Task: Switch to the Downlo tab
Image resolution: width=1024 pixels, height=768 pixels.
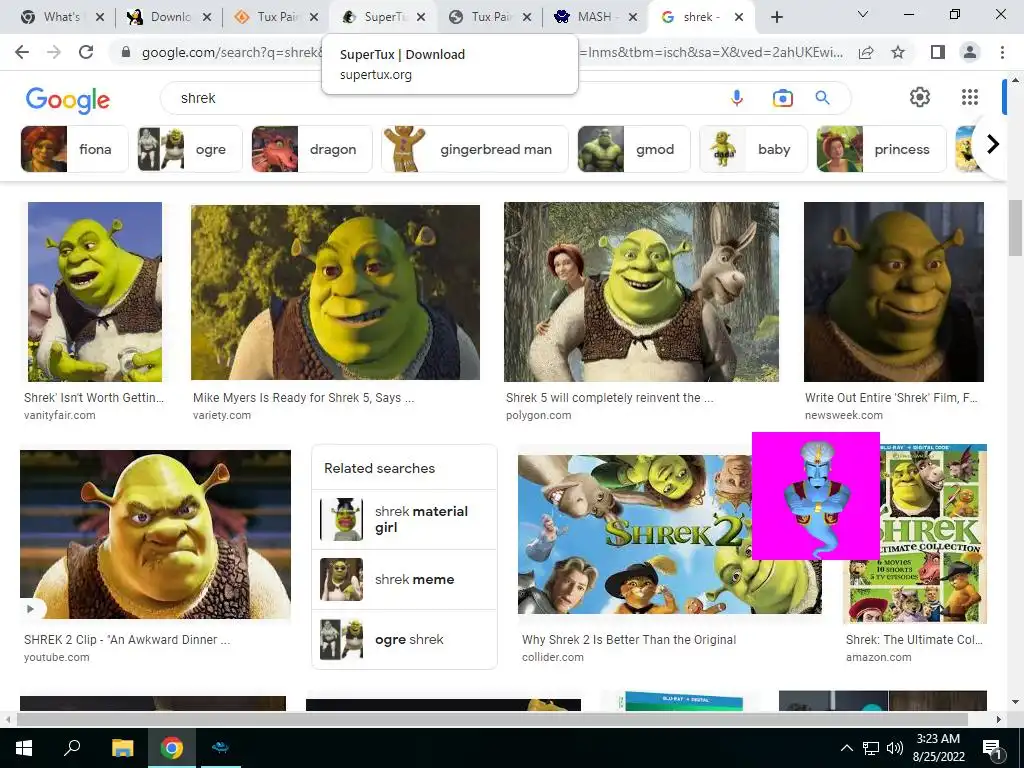Action: pyautogui.click(x=170, y=17)
